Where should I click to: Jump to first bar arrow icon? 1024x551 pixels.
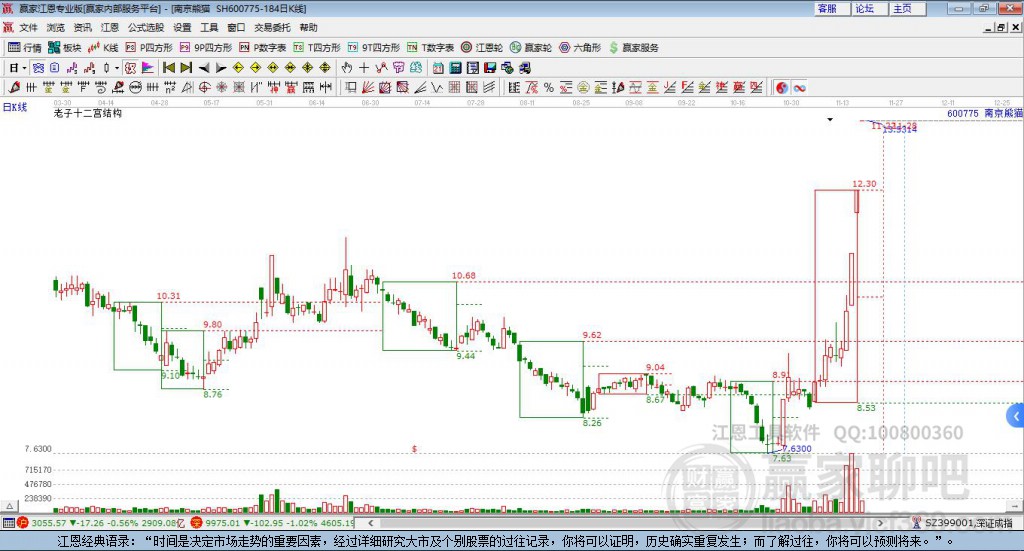coord(168,68)
